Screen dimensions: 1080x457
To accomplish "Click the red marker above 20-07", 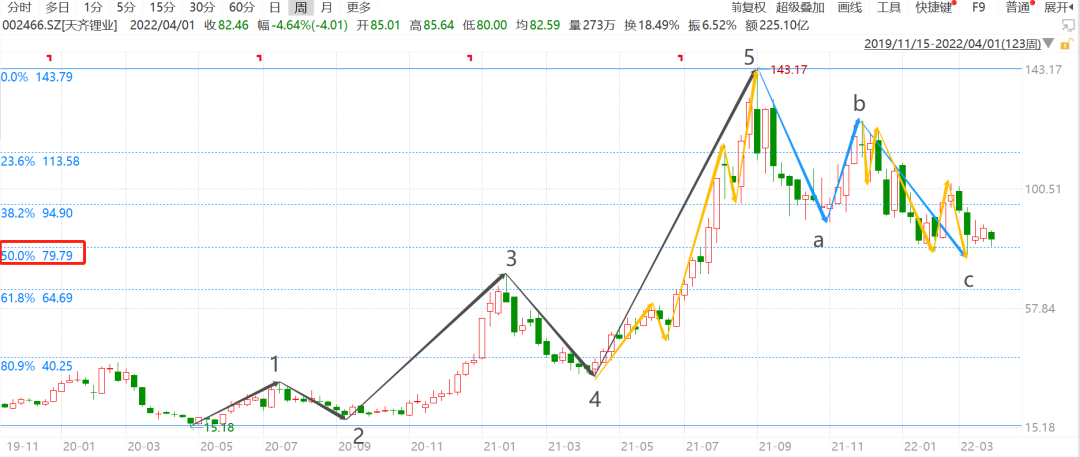I will click(259, 59).
